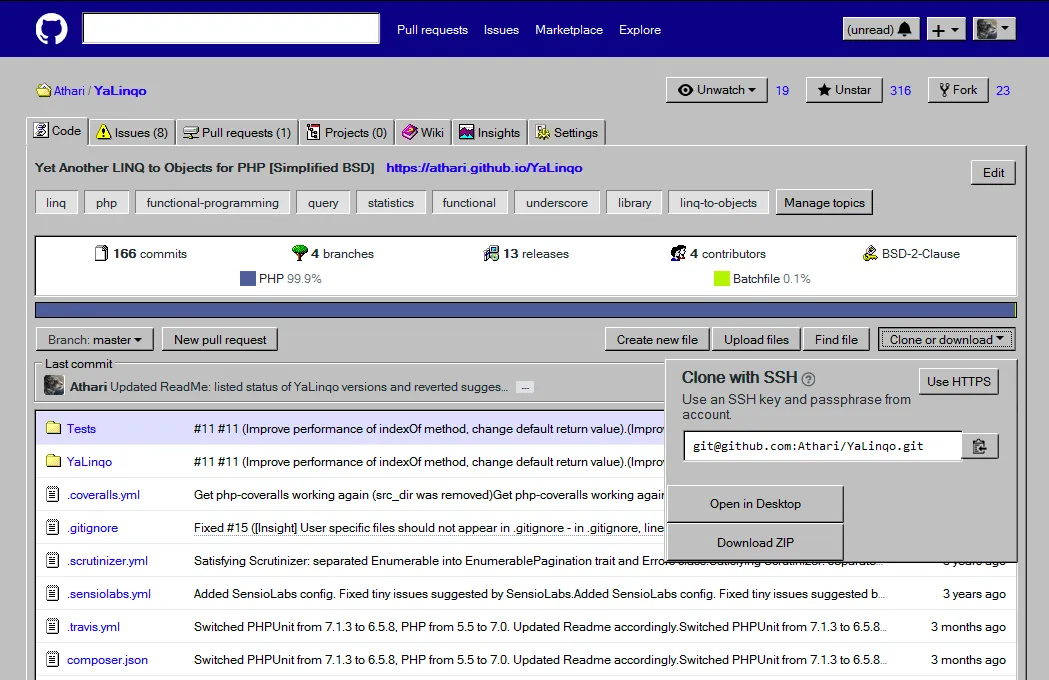View the 166 commits history
Screen dimensions: 1049x680
[x=141, y=254]
